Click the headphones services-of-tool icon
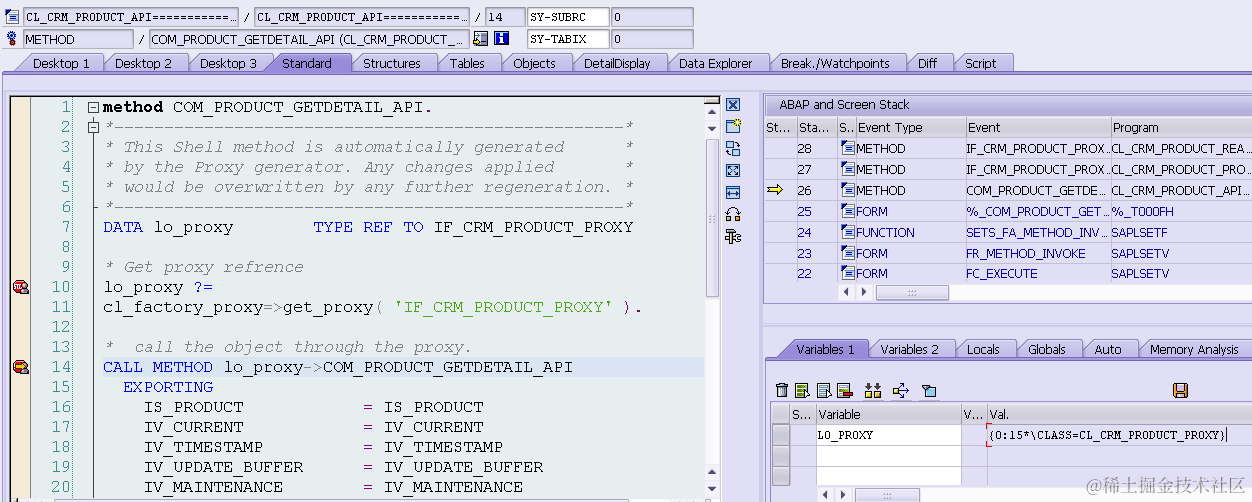The image size is (1252, 502). (x=733, y=214)
